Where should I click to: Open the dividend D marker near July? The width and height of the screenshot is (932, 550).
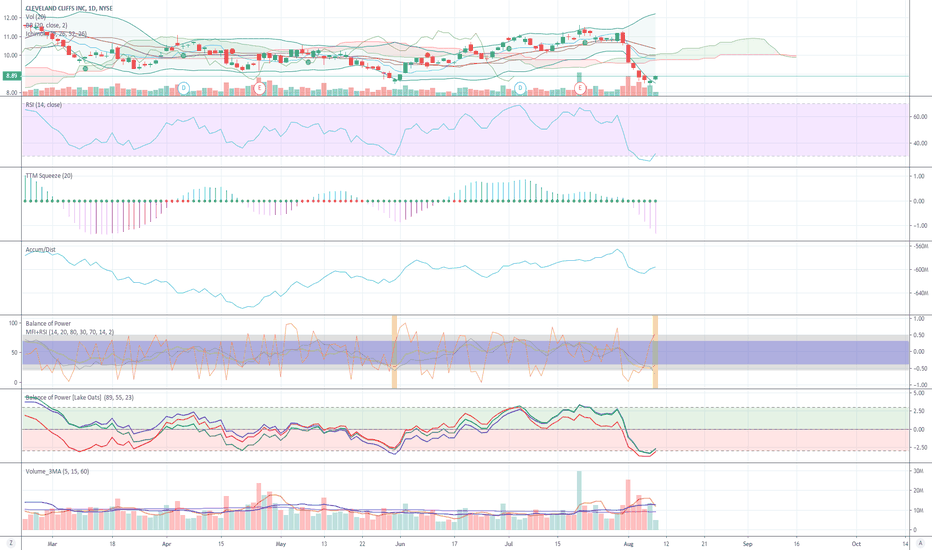pyautogui.click(x=520, y=88)
